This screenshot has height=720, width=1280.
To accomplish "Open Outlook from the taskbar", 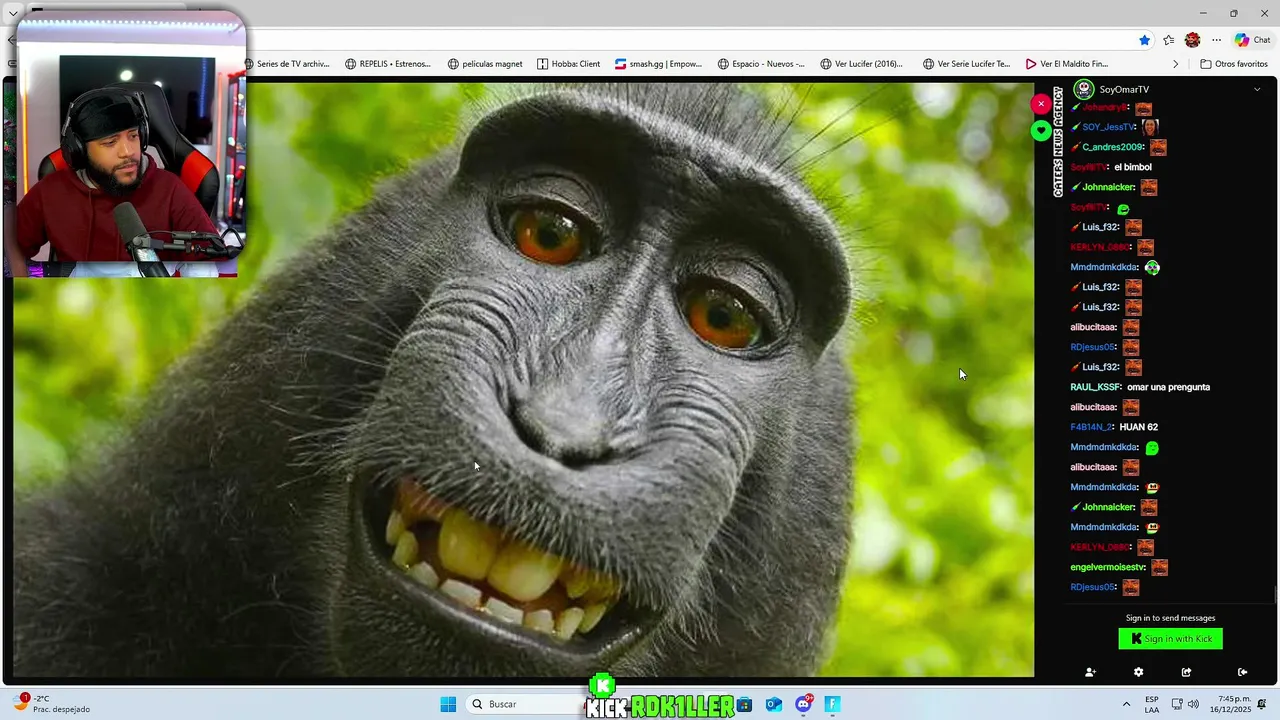I will pyautogui.click(x=774, y=704).
